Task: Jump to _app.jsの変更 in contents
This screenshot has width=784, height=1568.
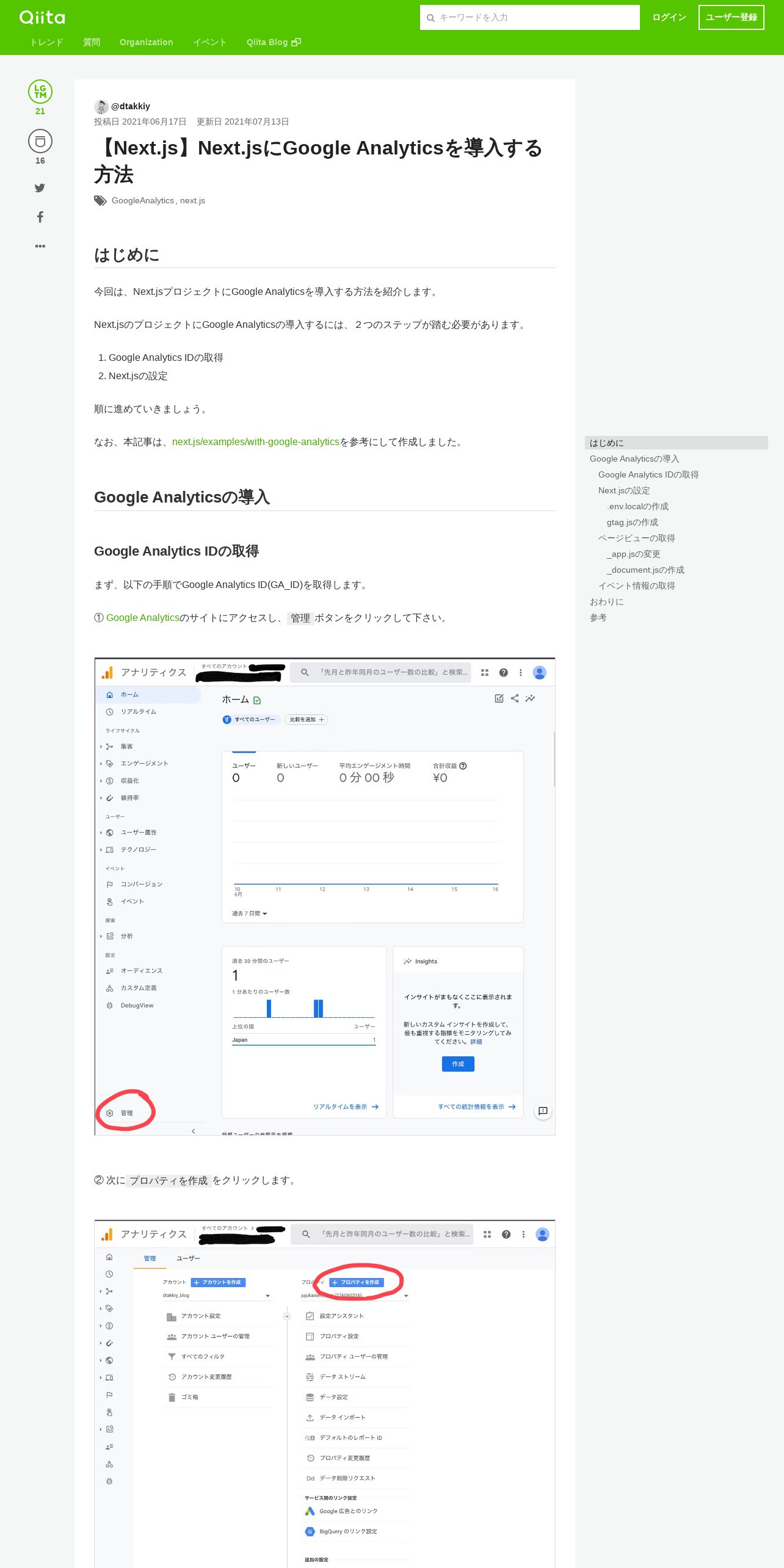Action: coord(634,554)
